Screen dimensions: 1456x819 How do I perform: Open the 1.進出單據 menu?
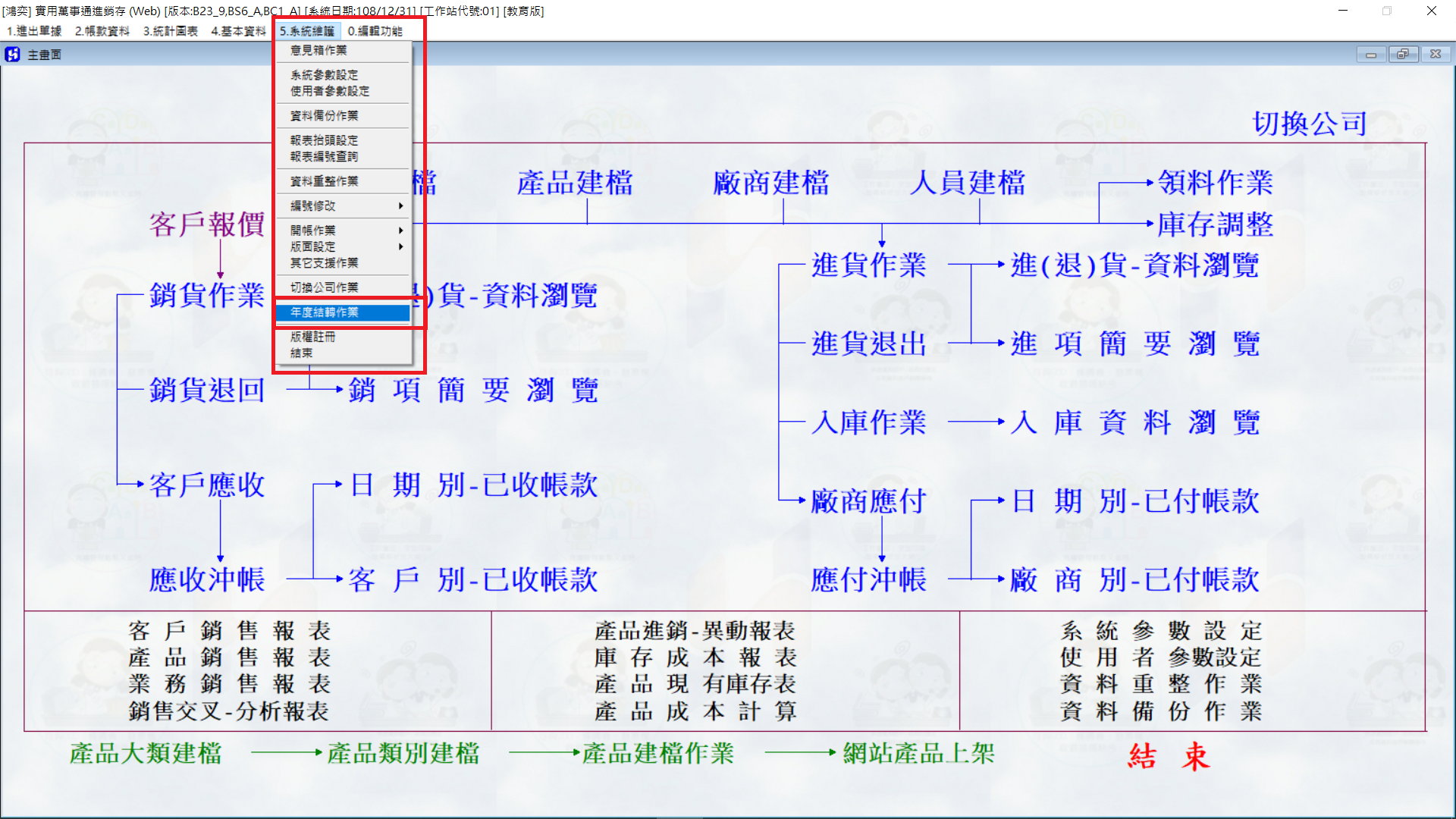tap(34, 31)
